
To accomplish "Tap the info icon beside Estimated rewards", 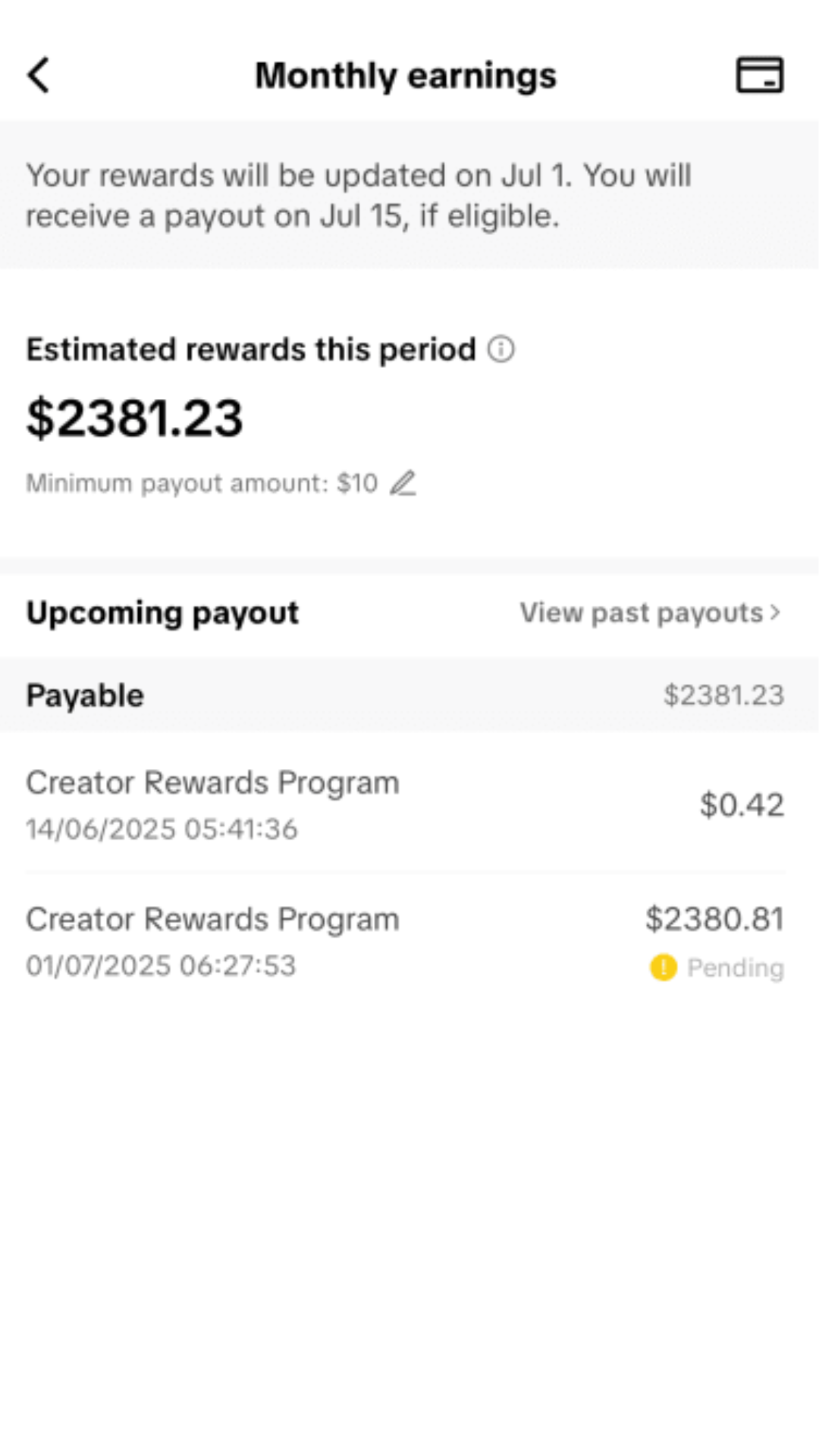I will coord(500,350).
